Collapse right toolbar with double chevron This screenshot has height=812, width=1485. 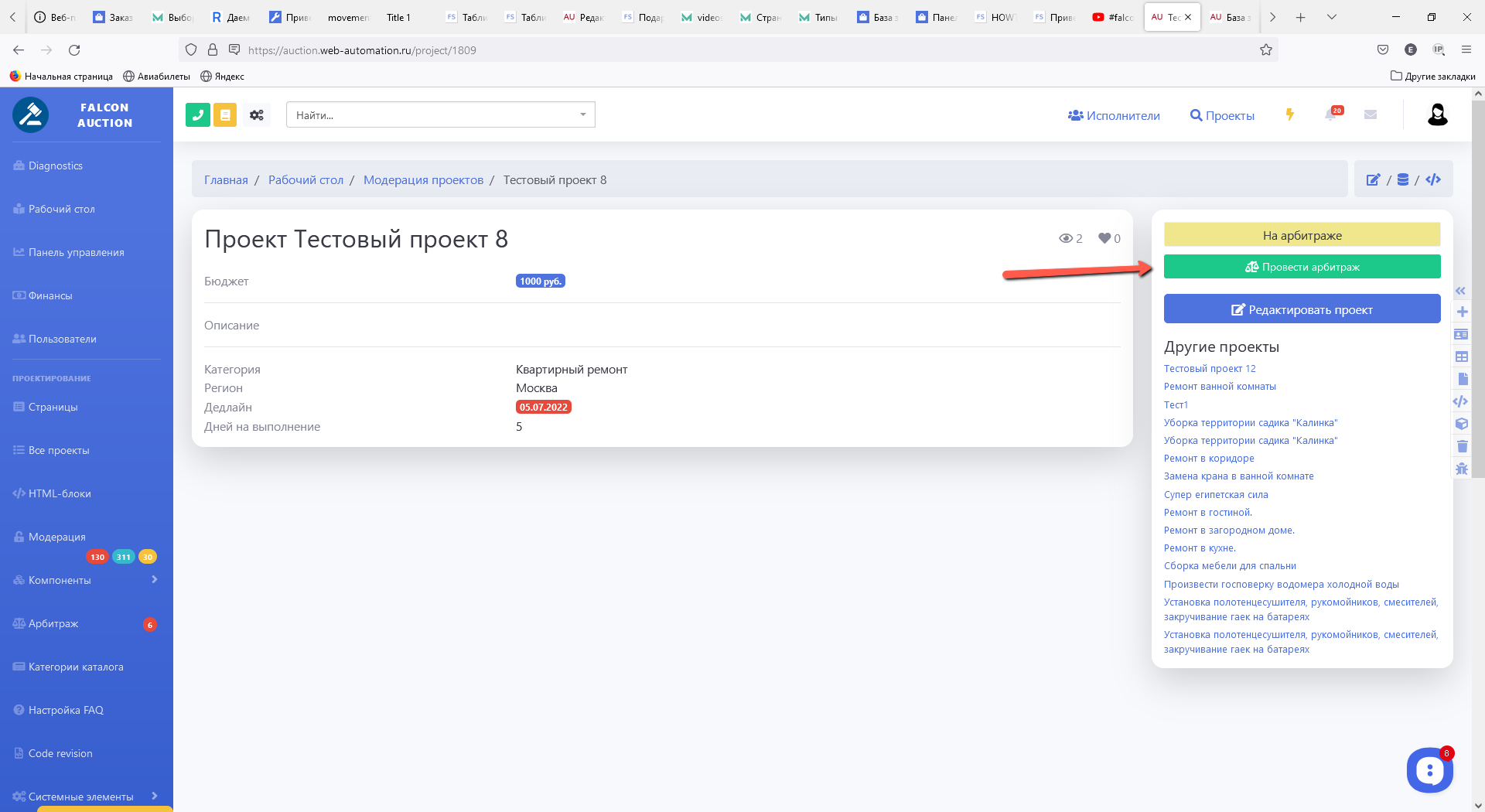pos(1461,292)
